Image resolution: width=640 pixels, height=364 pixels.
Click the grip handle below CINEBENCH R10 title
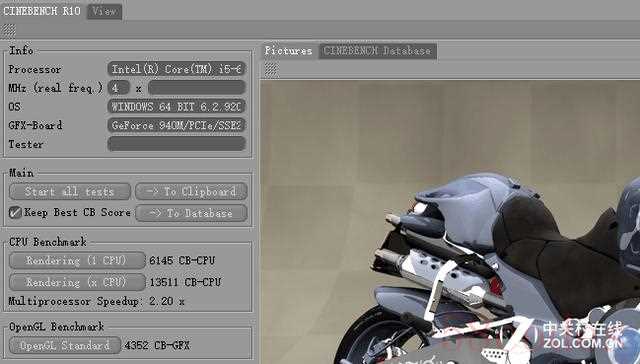(x=8, y=31)
